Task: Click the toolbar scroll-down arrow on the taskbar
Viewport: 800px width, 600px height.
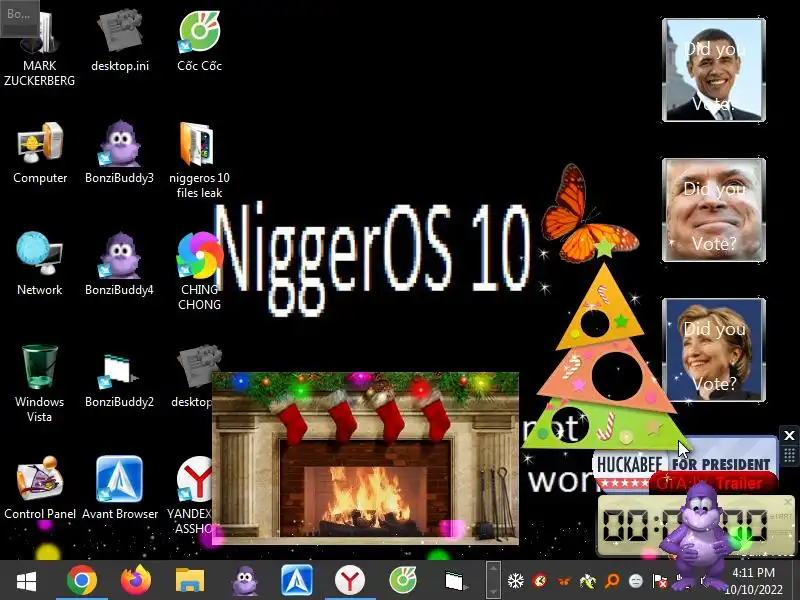Action: coord(493,592)
